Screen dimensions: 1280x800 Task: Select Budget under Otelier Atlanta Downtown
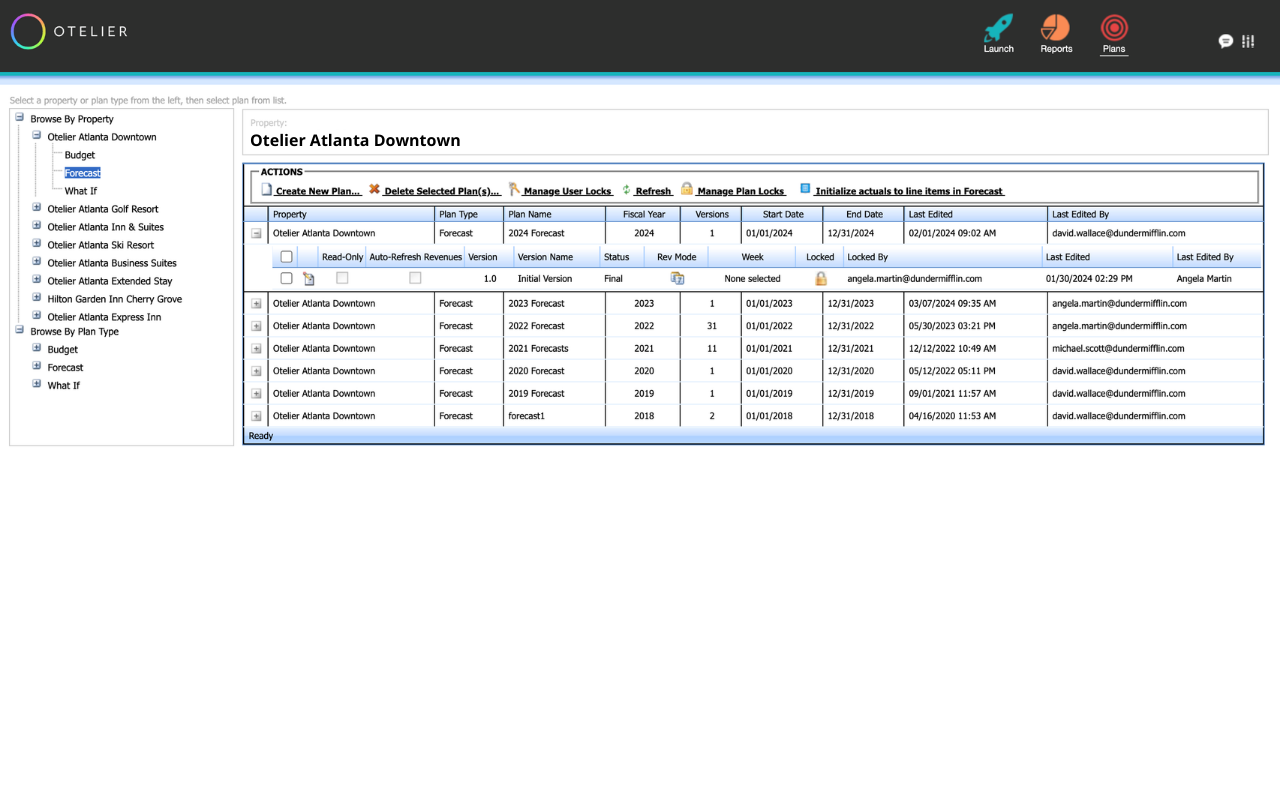[x=80, y=155]
